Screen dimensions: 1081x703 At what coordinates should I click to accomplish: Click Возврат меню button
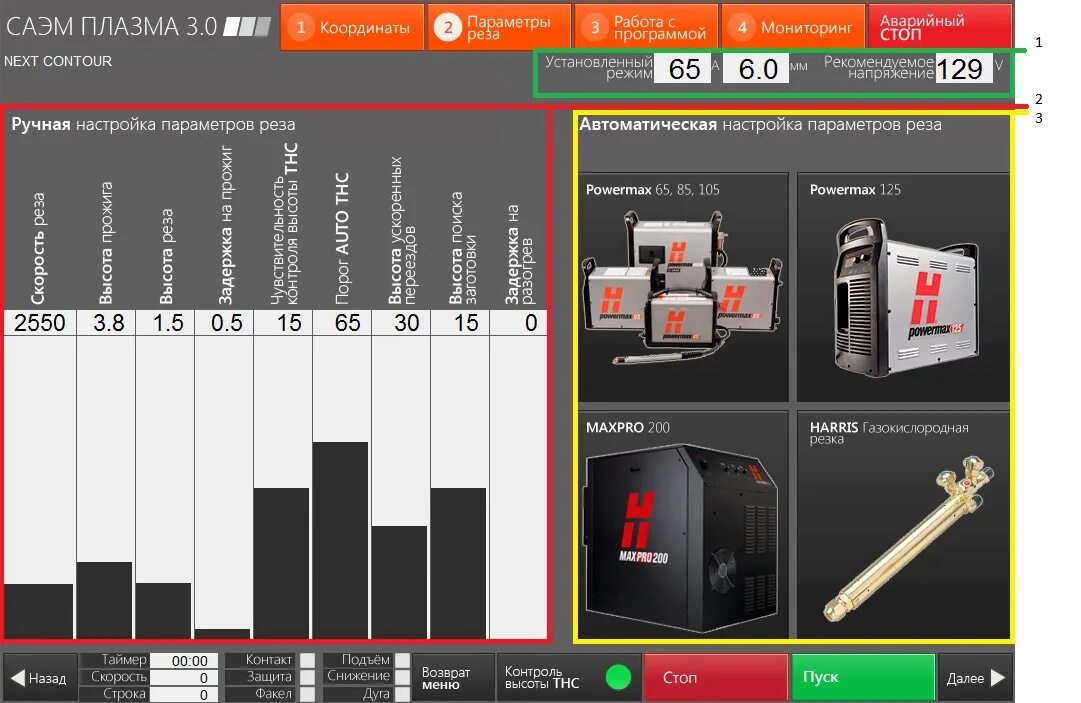453,677
